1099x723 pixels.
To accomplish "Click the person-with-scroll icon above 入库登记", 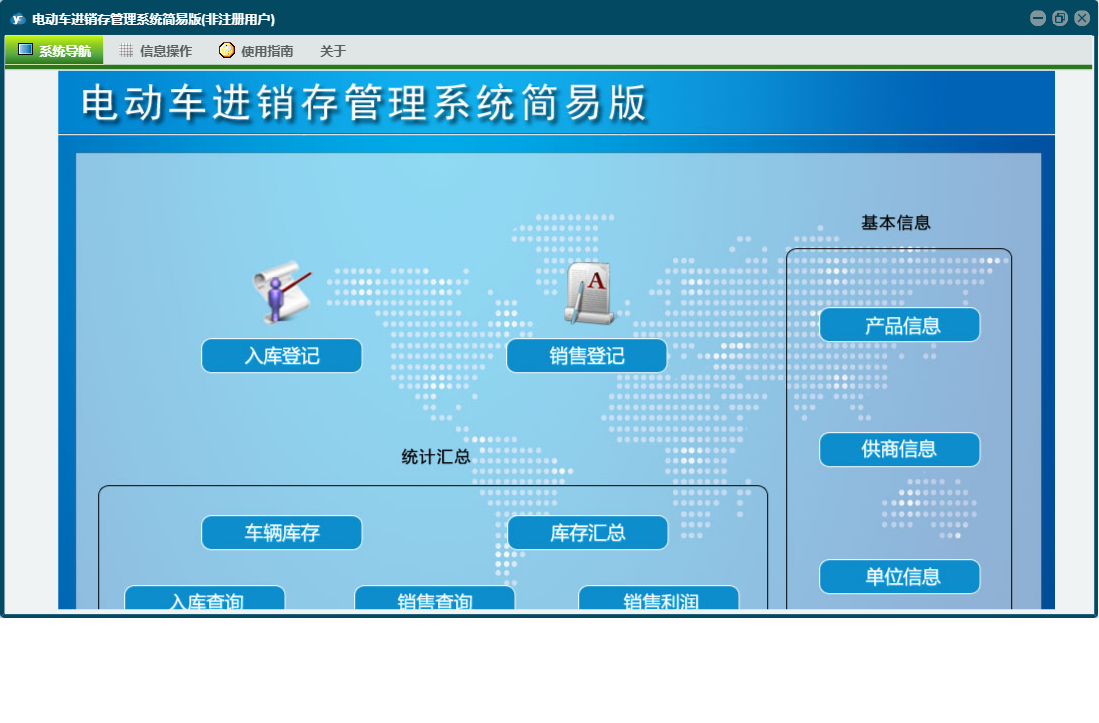I will pos(281,292).
